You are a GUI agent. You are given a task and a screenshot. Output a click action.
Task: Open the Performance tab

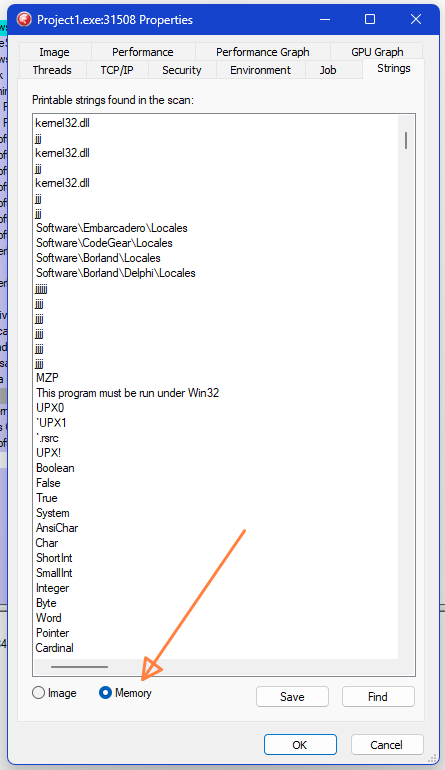point(142,52)
